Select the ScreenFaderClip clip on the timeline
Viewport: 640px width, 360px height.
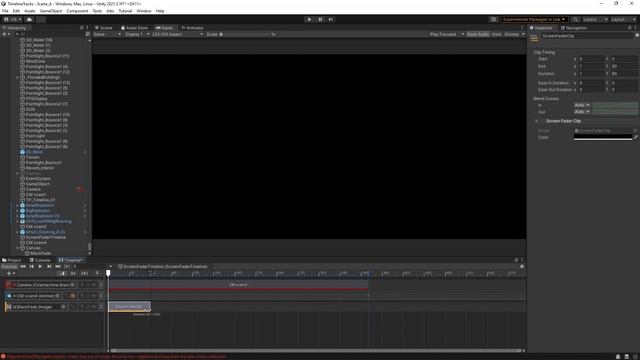[129, 307]
